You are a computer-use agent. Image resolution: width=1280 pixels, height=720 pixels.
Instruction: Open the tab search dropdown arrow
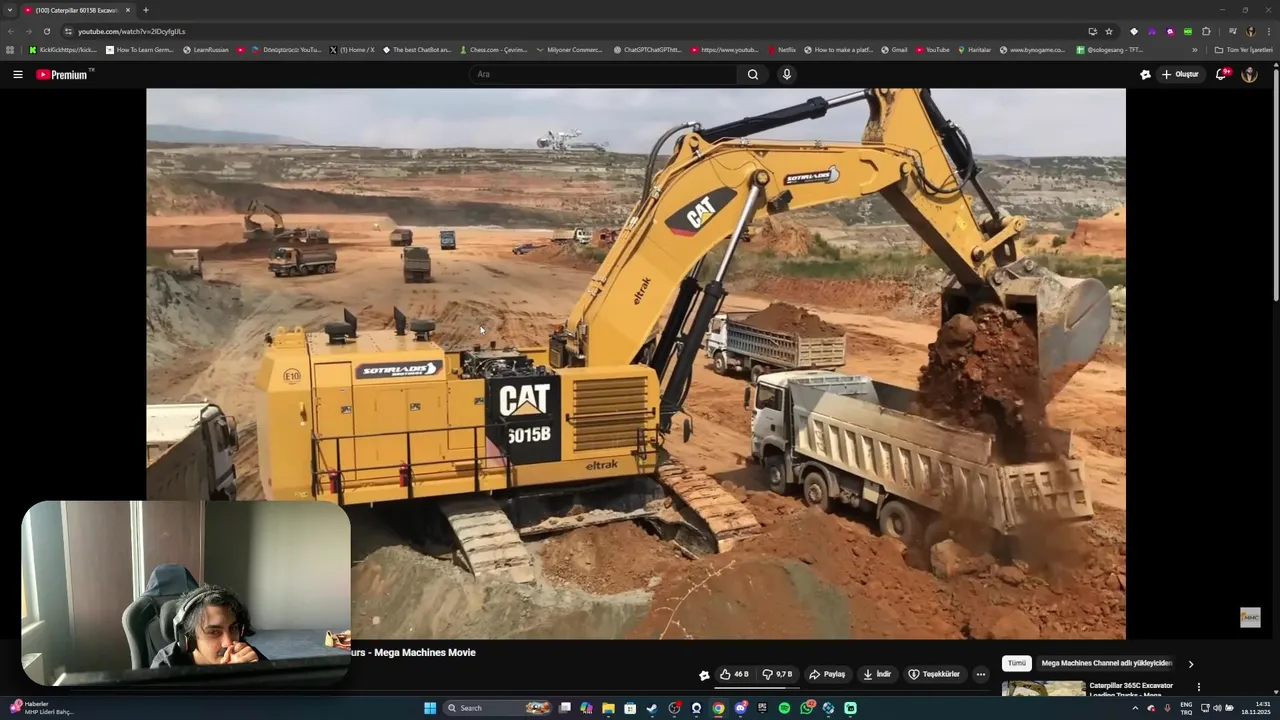point(10,10)
